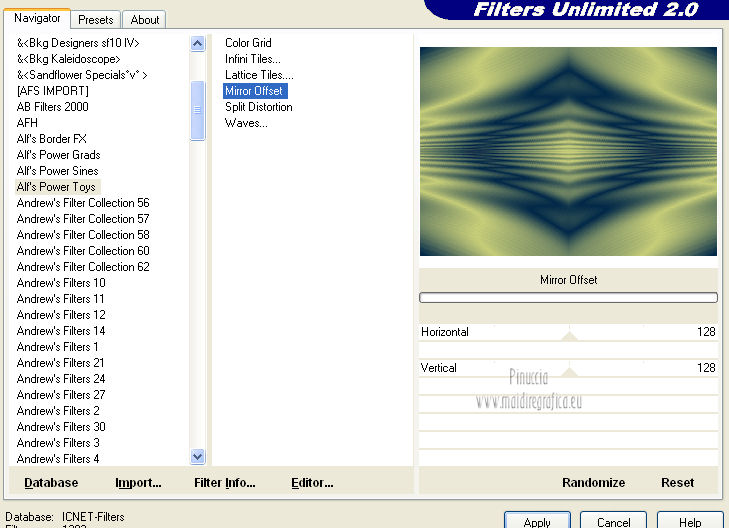
Task: Select Alf's Power Toys category
Action: click(x=56, y=187)
